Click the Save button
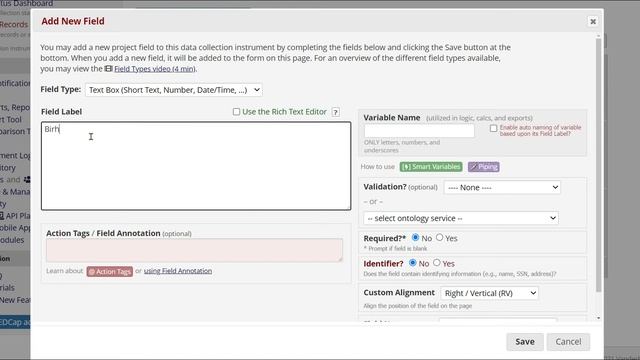This screenshot has height=360, width=640. tap(525, 342)
